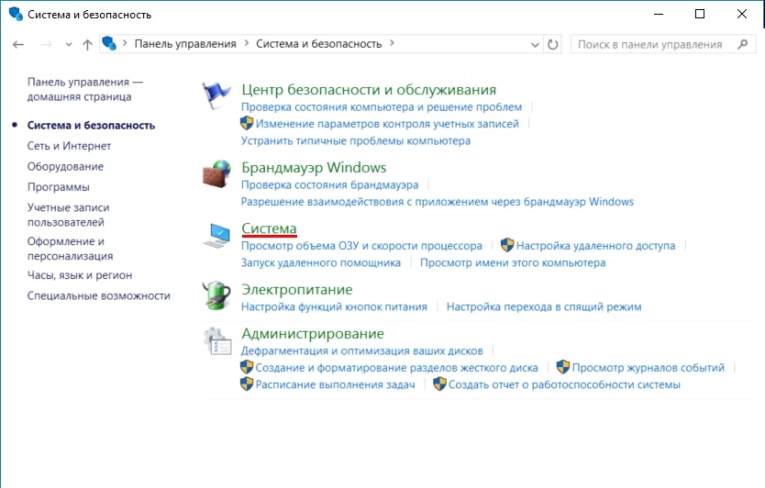765x488 pixels.
Task: Click the Security and Maintenance flag icon
Action: 217,94
